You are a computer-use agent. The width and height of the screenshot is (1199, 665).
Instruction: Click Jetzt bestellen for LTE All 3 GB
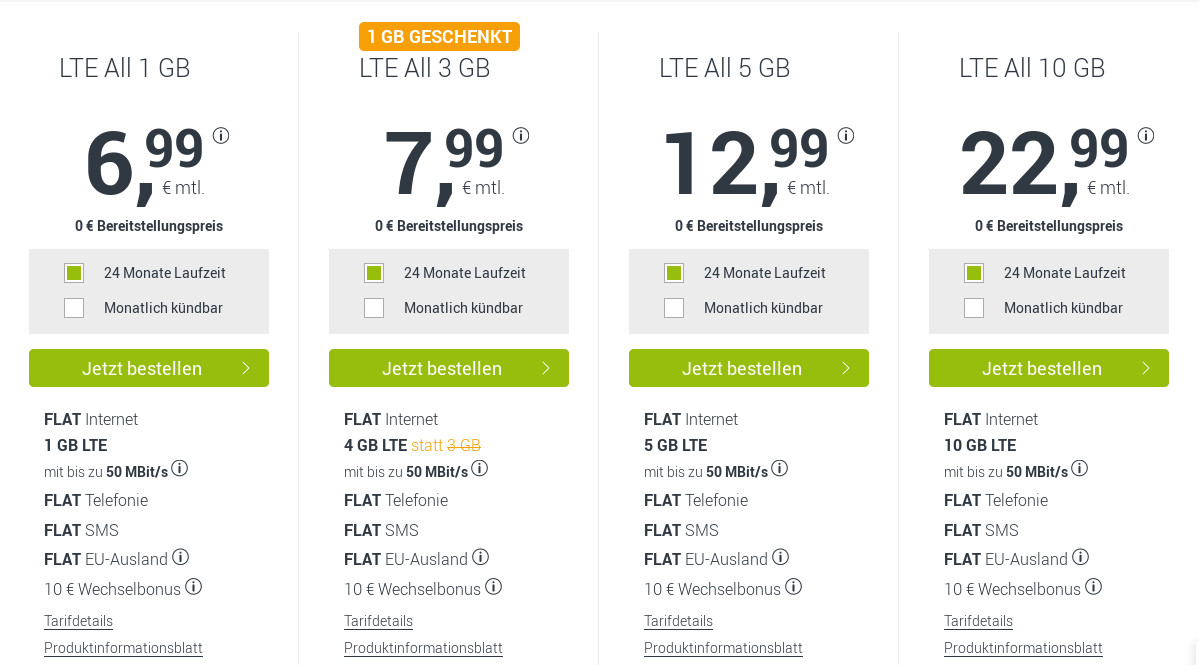tap(449, 368)
